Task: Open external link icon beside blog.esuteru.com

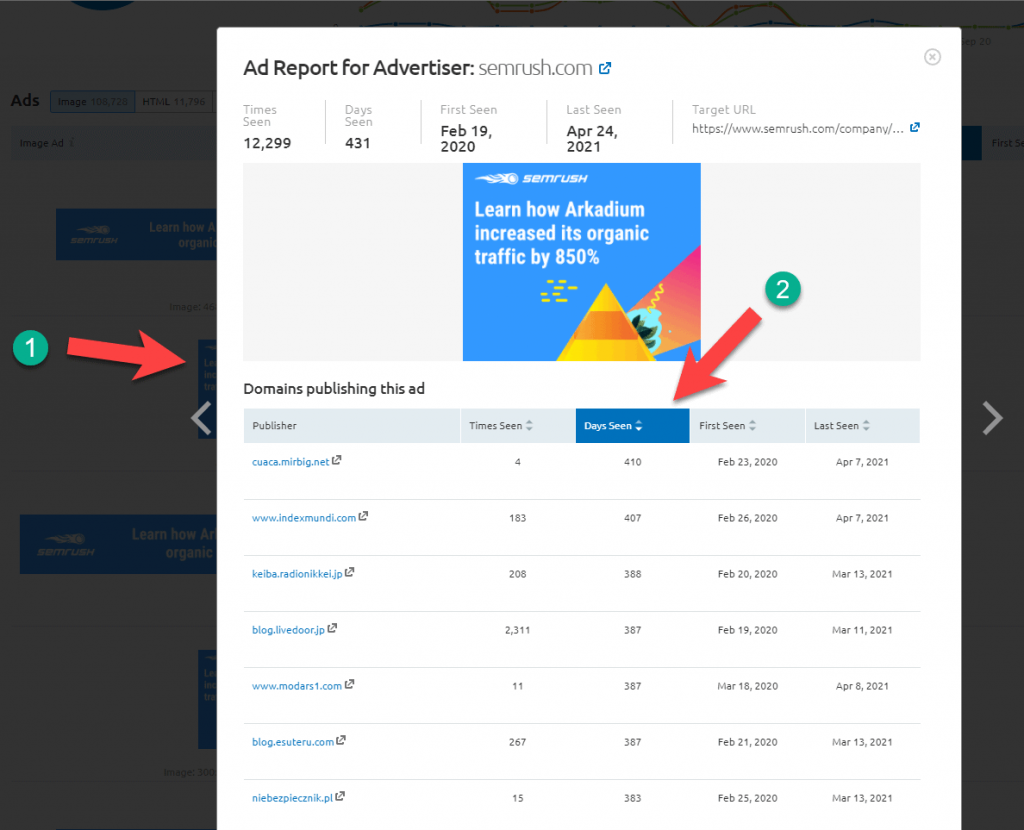Action: (340, 741)
